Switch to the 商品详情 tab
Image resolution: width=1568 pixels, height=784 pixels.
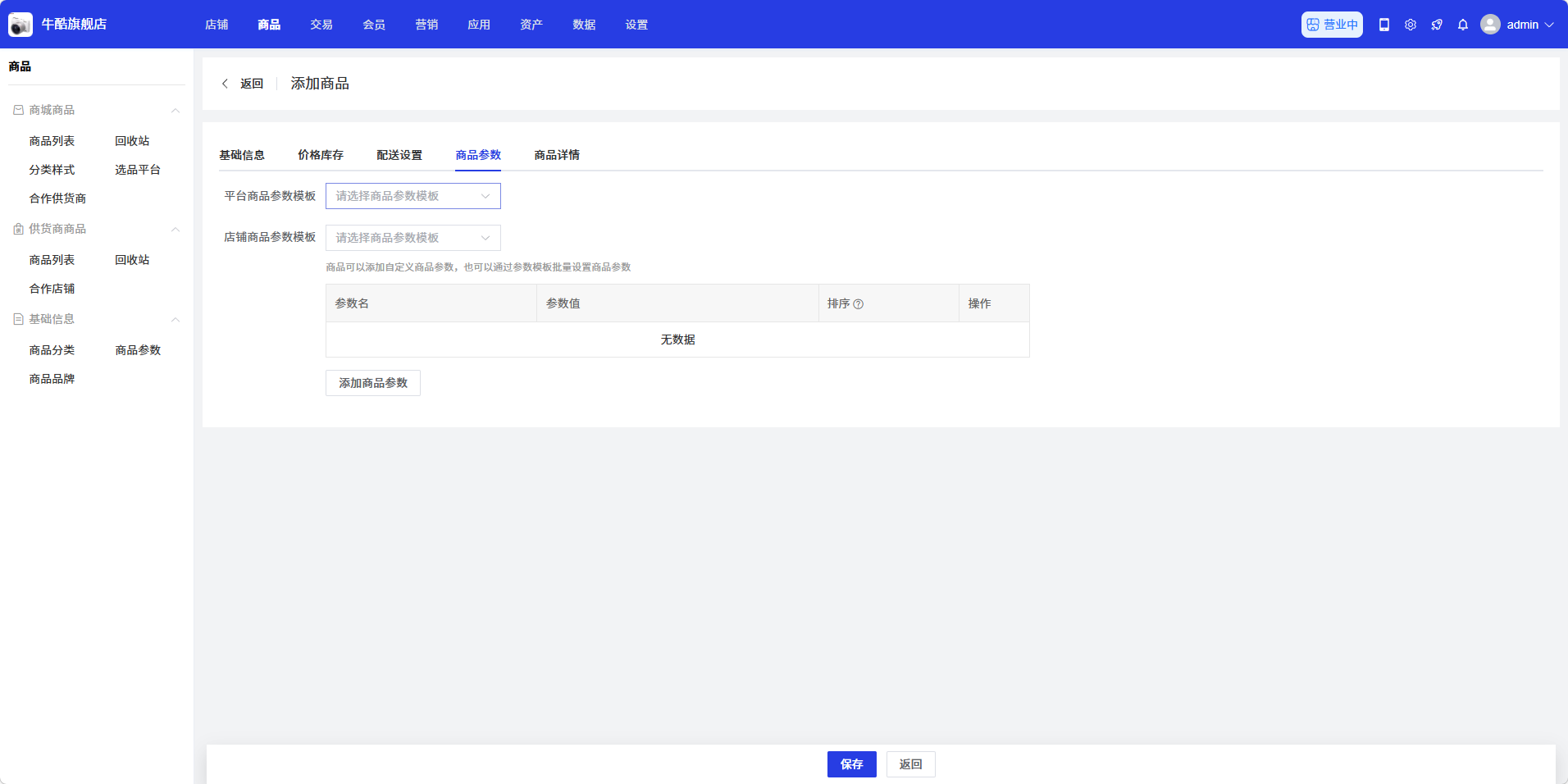coord(557,155)
